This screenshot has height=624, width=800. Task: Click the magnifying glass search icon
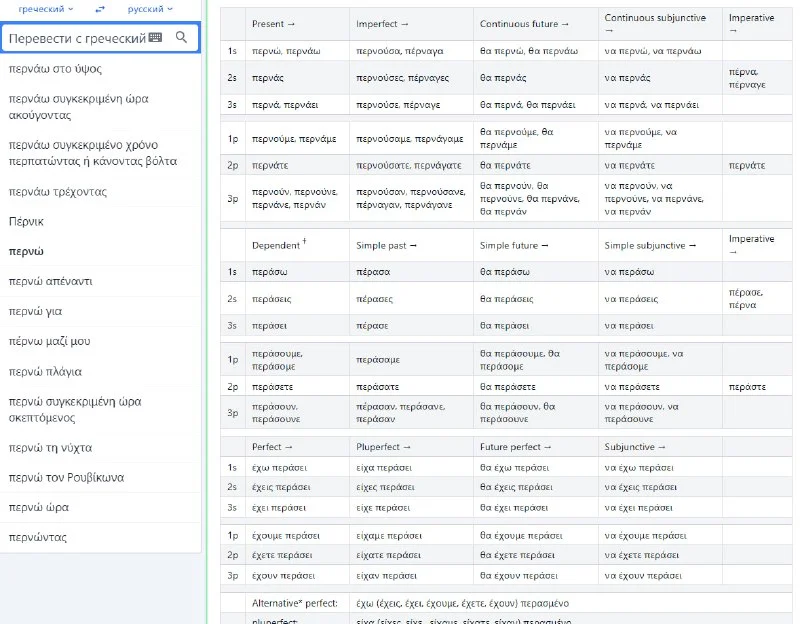[181, 38]
